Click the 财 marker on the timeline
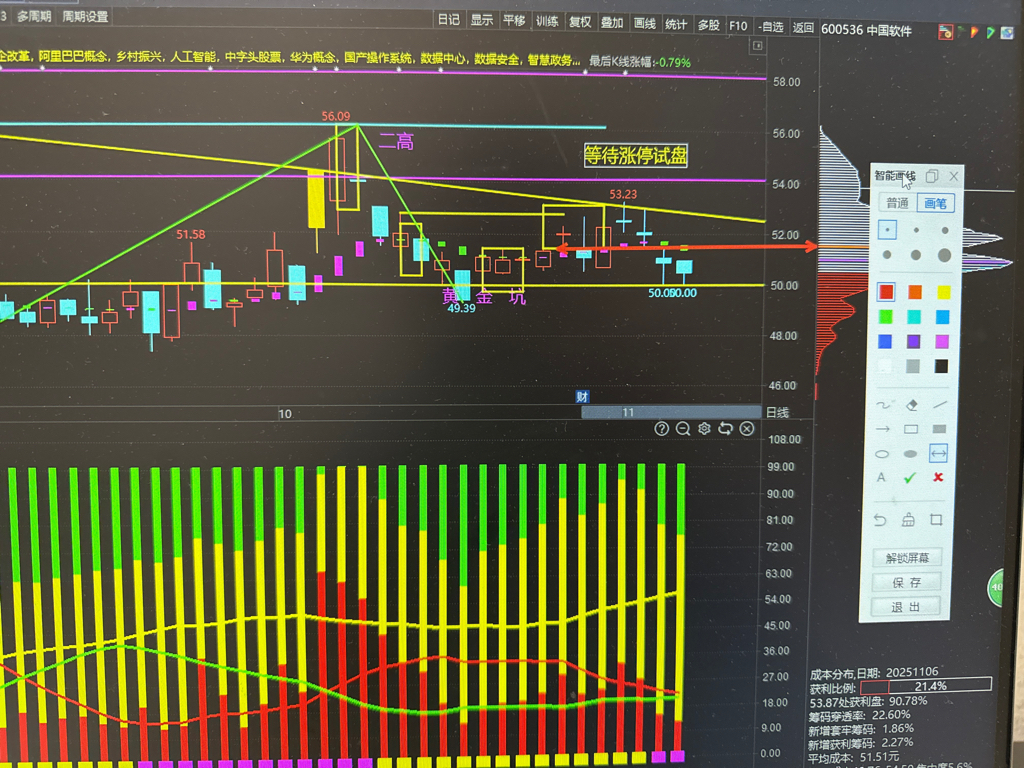This screenshot has width=1024, height=768. point(583,396)
